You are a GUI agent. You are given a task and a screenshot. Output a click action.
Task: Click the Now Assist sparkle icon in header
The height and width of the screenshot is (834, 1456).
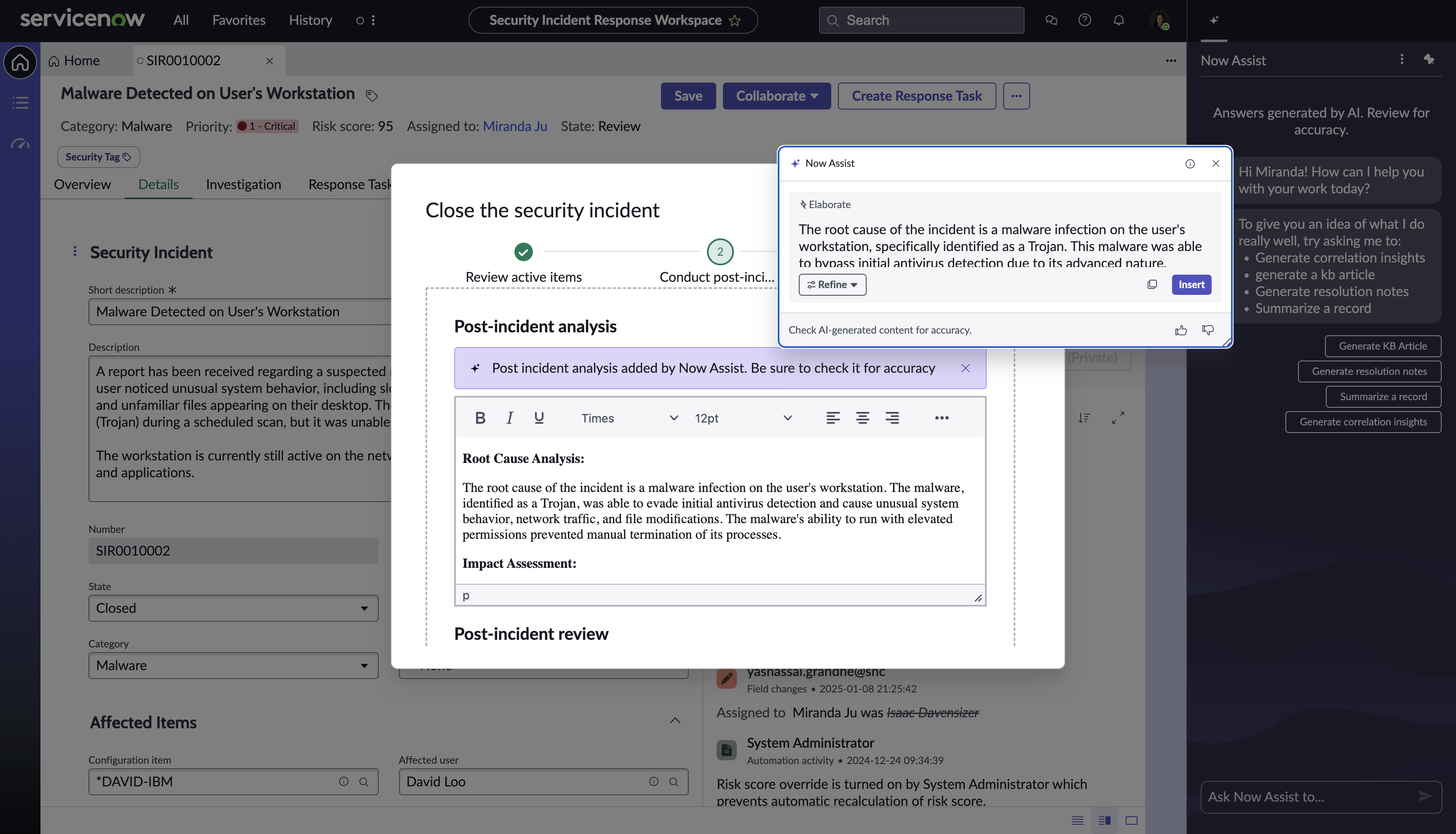(1214, 21)
